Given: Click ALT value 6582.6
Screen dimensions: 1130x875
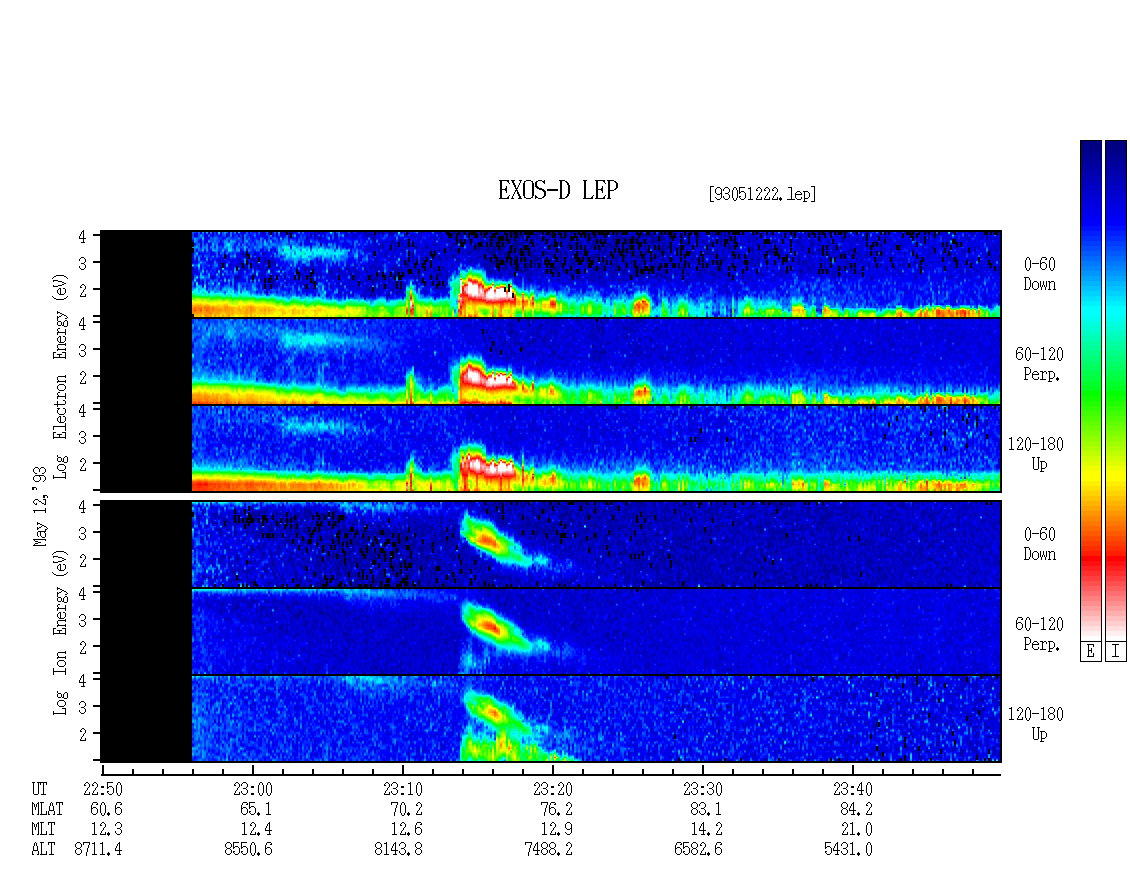Looking at the screenshot, I should click(698, 850).
